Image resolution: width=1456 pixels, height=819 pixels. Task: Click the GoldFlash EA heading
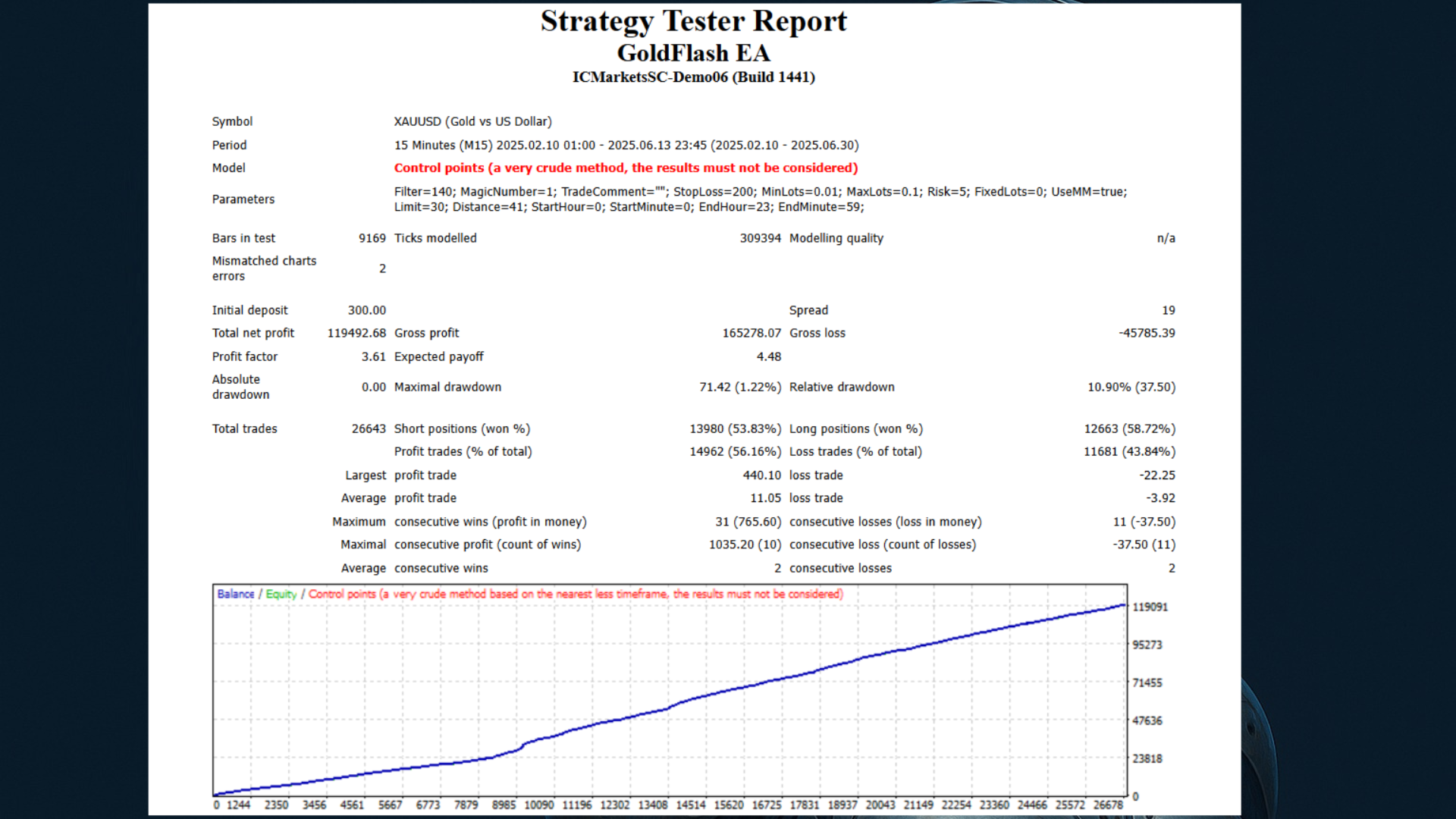click(693, 53)
